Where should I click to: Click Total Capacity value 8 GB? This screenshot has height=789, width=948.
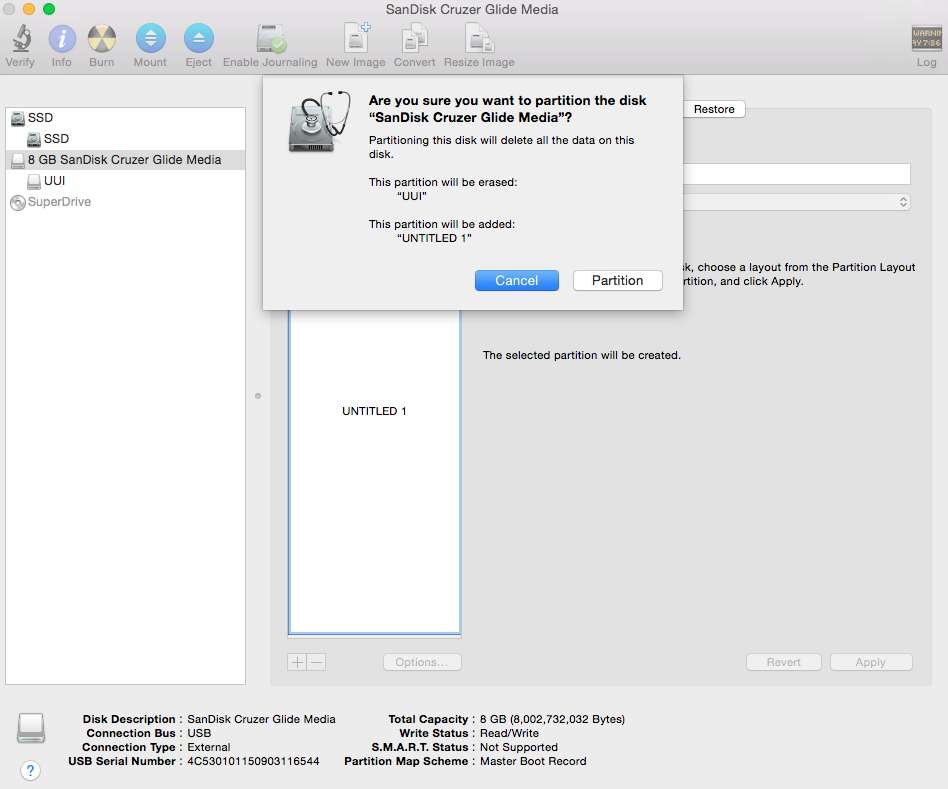[x=553, y=719]
